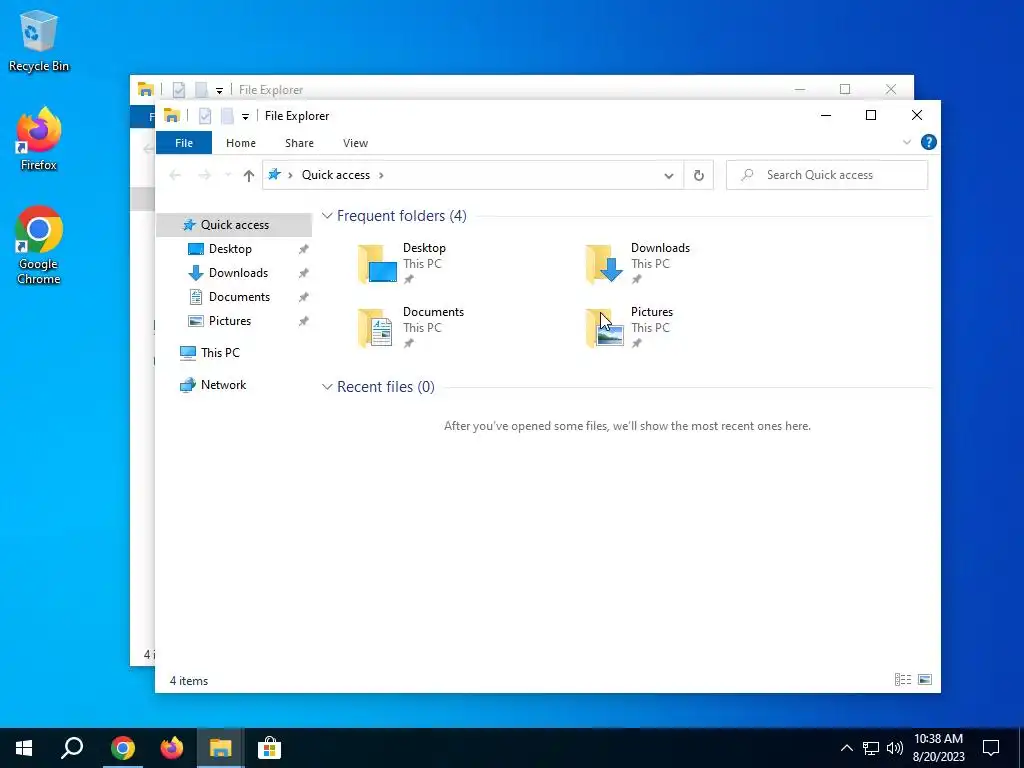Screen dimensions: 1024x768
Task: Minimize the front File Explorer window
Action: 825,116
